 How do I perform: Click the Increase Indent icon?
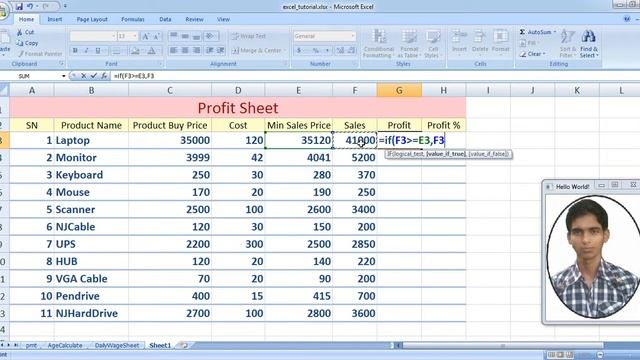click(221, 51)
